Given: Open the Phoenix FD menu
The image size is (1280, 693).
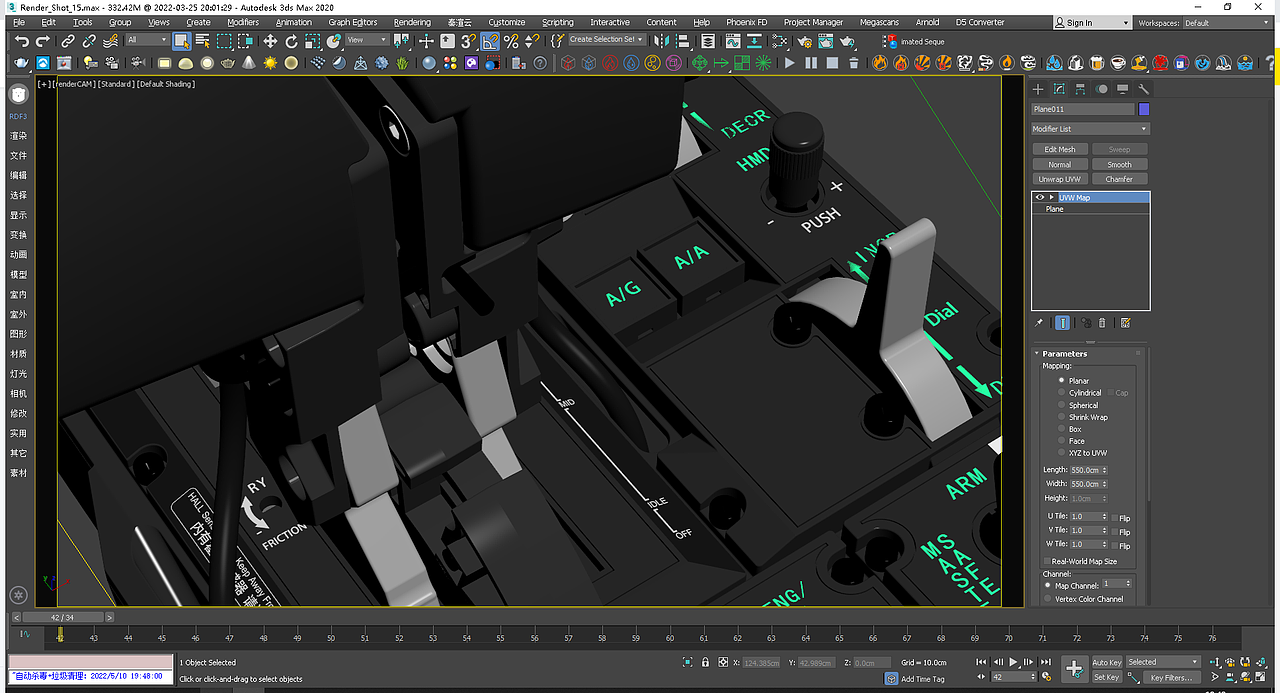Looking at the screenshot, I should point(747,22).
